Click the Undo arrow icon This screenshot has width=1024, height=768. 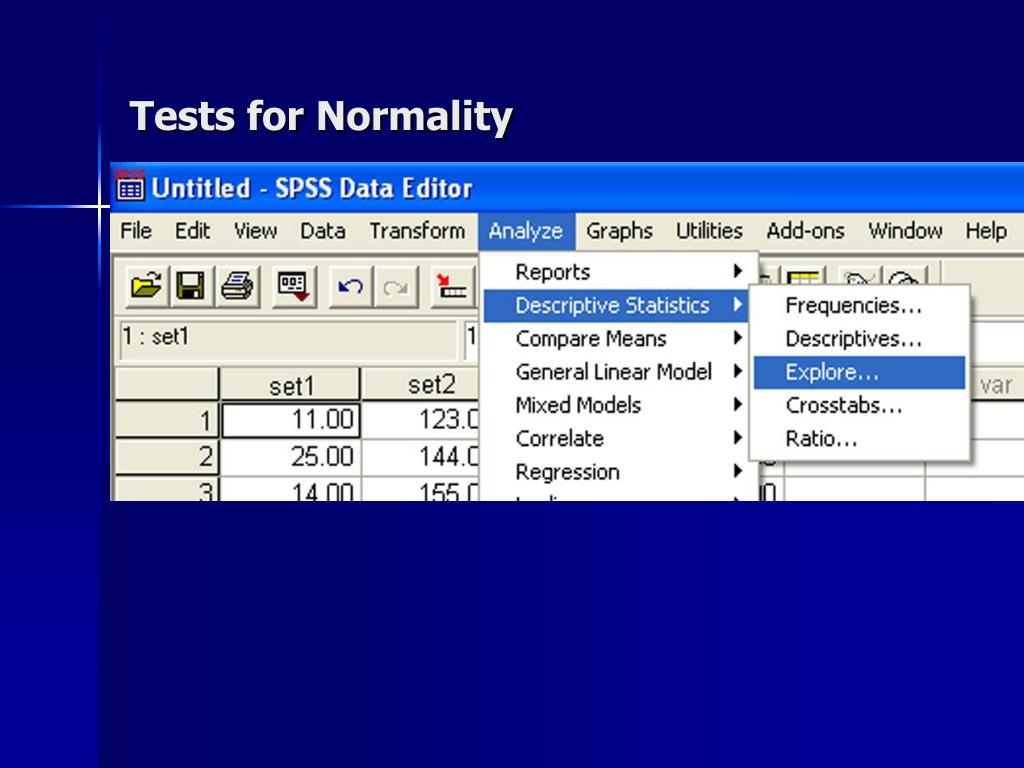(351, 286)
